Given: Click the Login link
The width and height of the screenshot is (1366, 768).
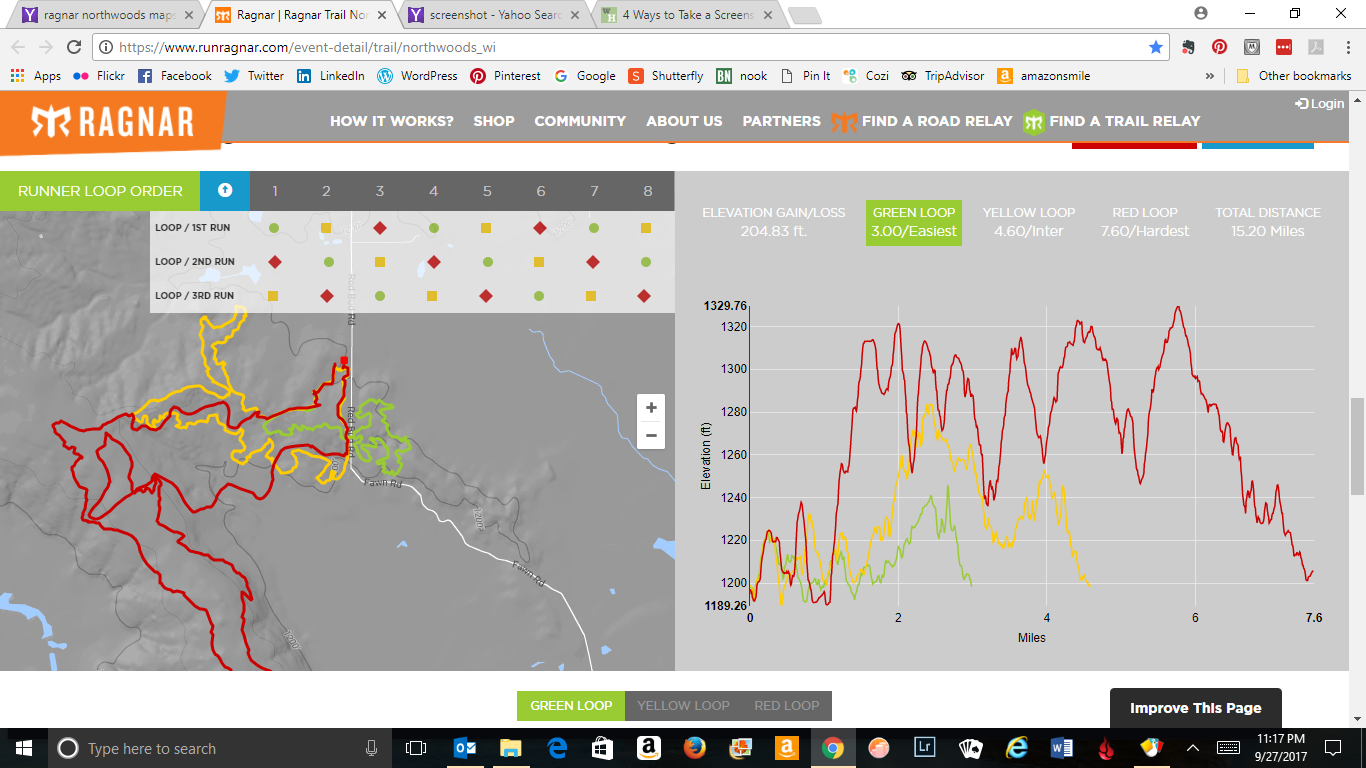Looking at the screenshot, I should [1319, 104].
